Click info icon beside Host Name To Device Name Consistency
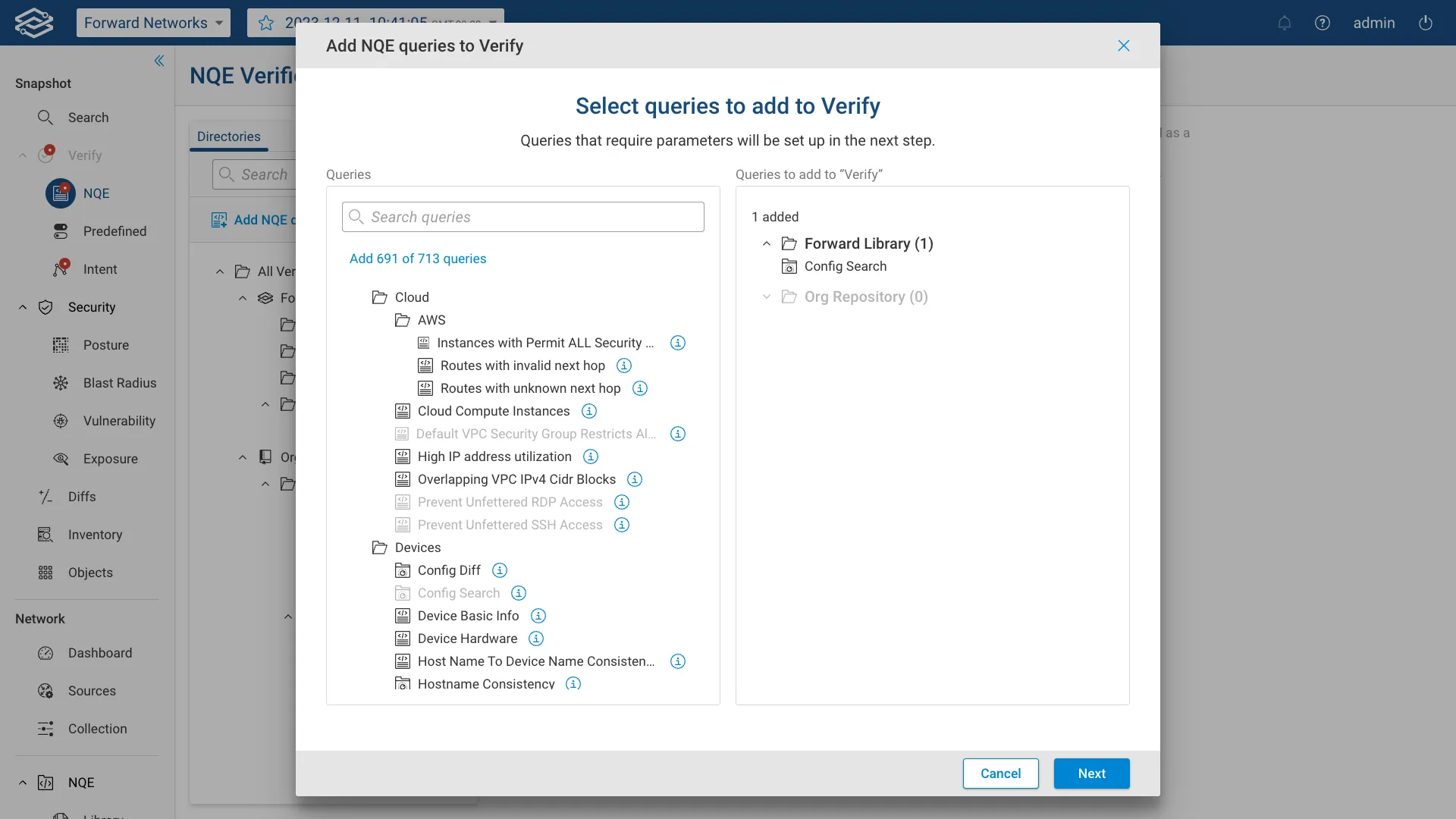Viewport: 1456px width, 819px height. point(678,661)
